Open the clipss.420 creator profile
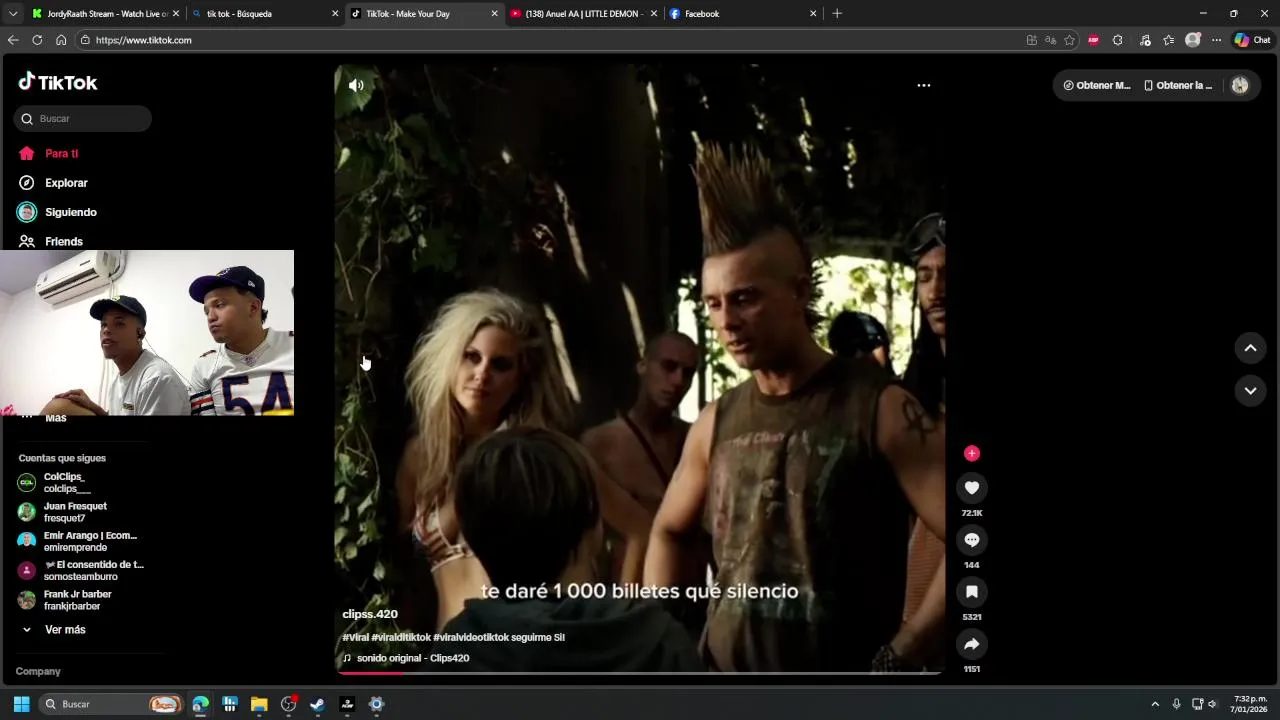 370,614
